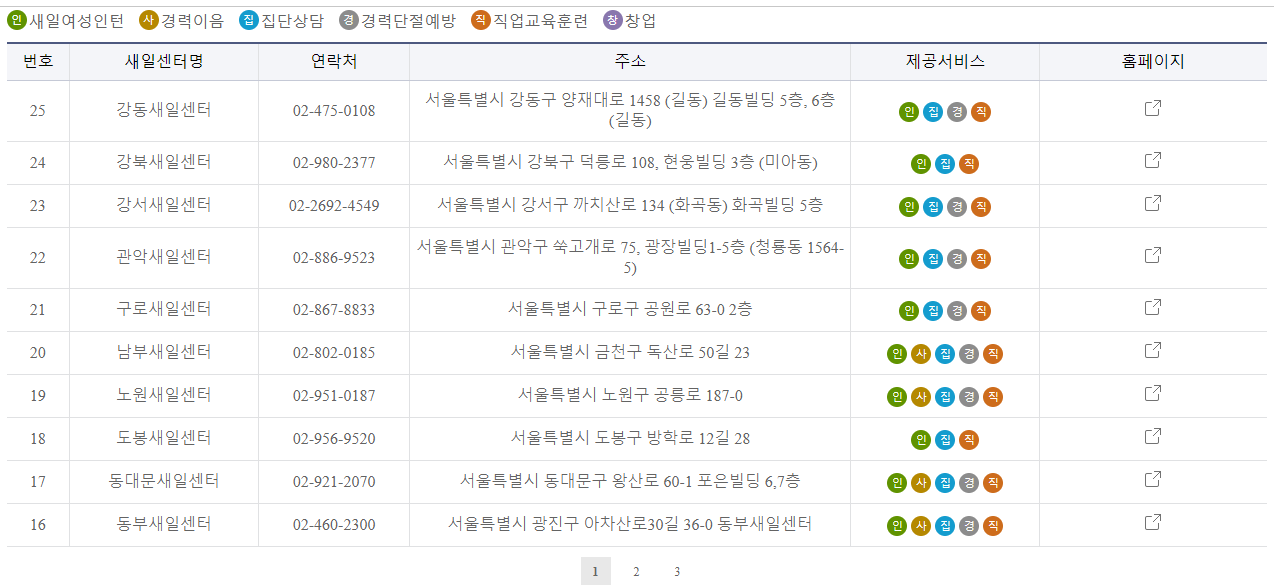
Task: Click green 인 service icon in 구로새일센터 row
Action: pos(909,311)
